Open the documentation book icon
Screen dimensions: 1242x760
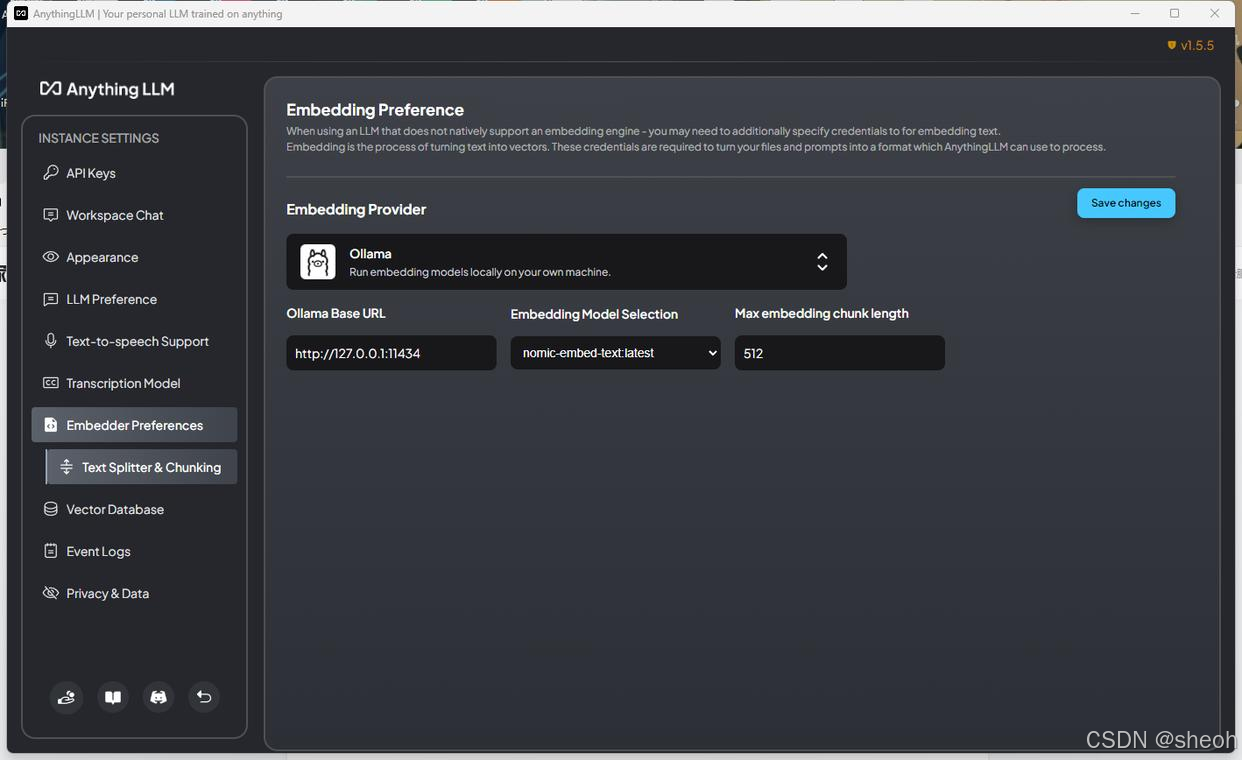(x=113, y=697)
